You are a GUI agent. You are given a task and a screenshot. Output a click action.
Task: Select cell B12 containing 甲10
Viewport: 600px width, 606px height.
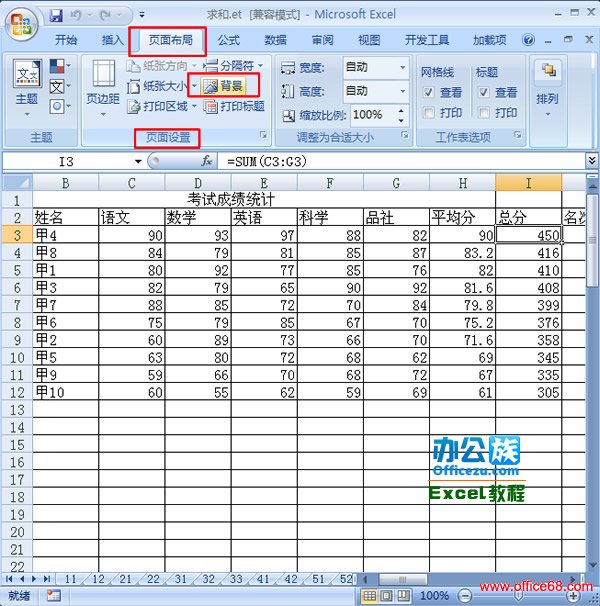coord(66,392)
